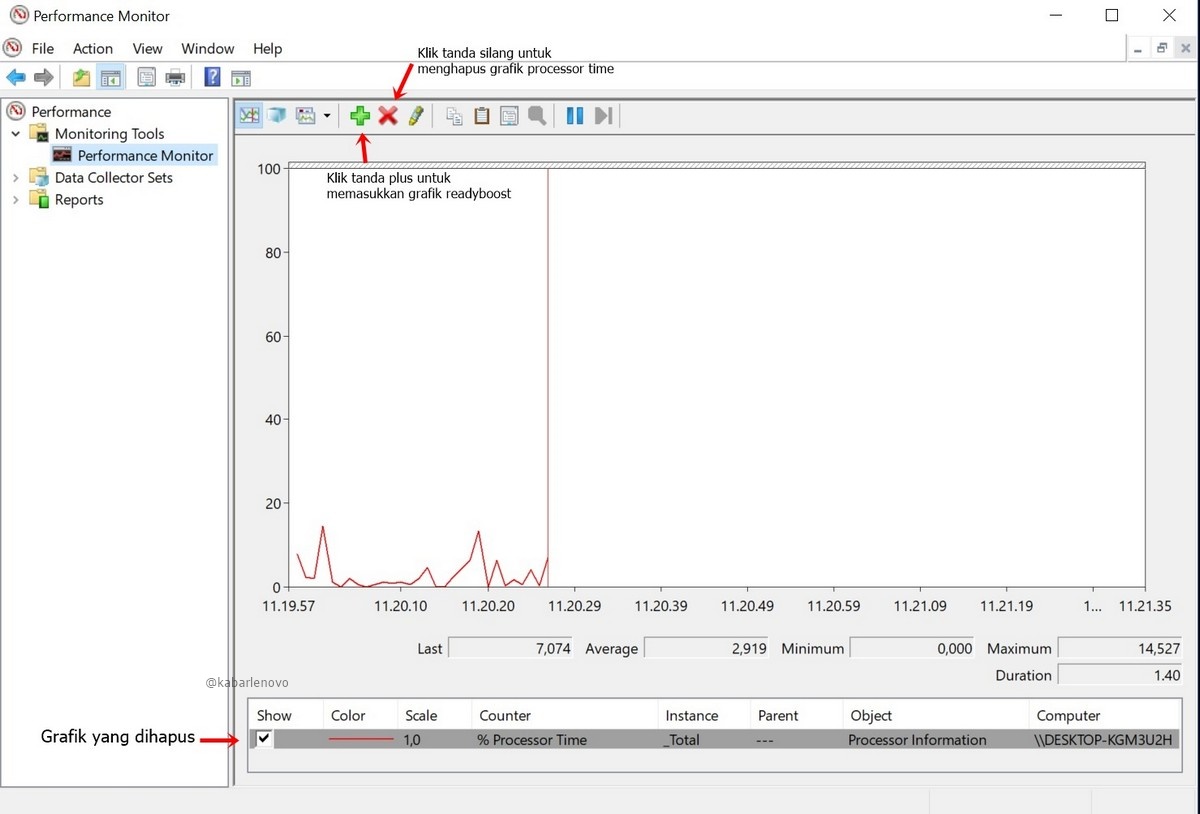Open the Change graph type dropdown arrow
This screenshot has height=814, width=1200.
point(327,116)
